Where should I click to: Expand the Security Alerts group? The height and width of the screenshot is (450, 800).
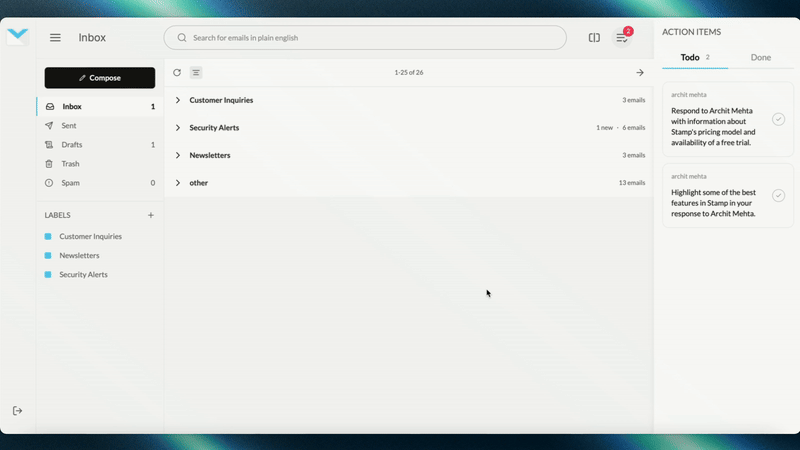click(178, 128)
